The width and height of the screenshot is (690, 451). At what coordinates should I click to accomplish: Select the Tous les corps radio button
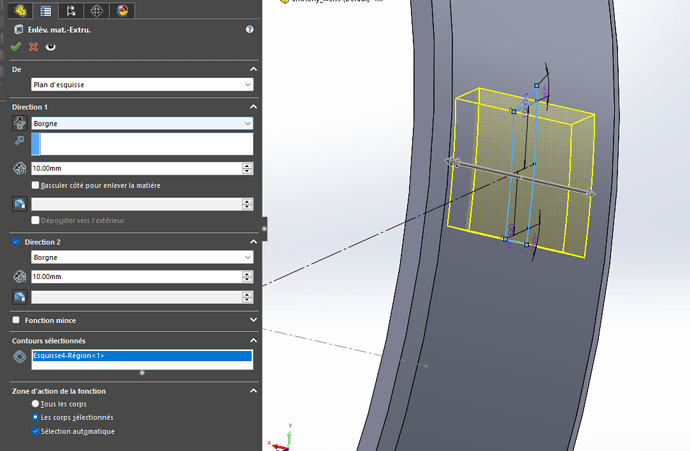[x=36, y=404]
